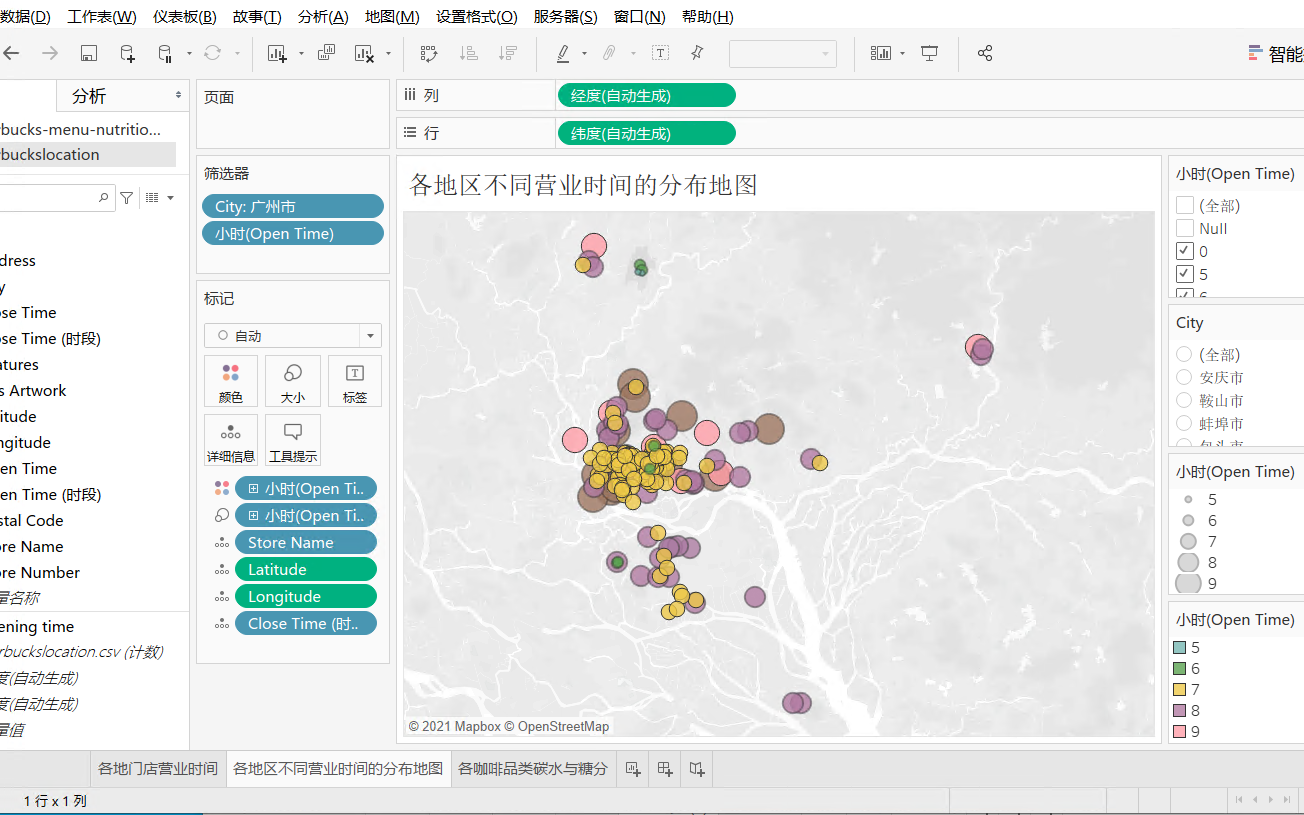The image size is (1304, 815).
Task: Open the Presentation mode icon
Action: (929, 53)
